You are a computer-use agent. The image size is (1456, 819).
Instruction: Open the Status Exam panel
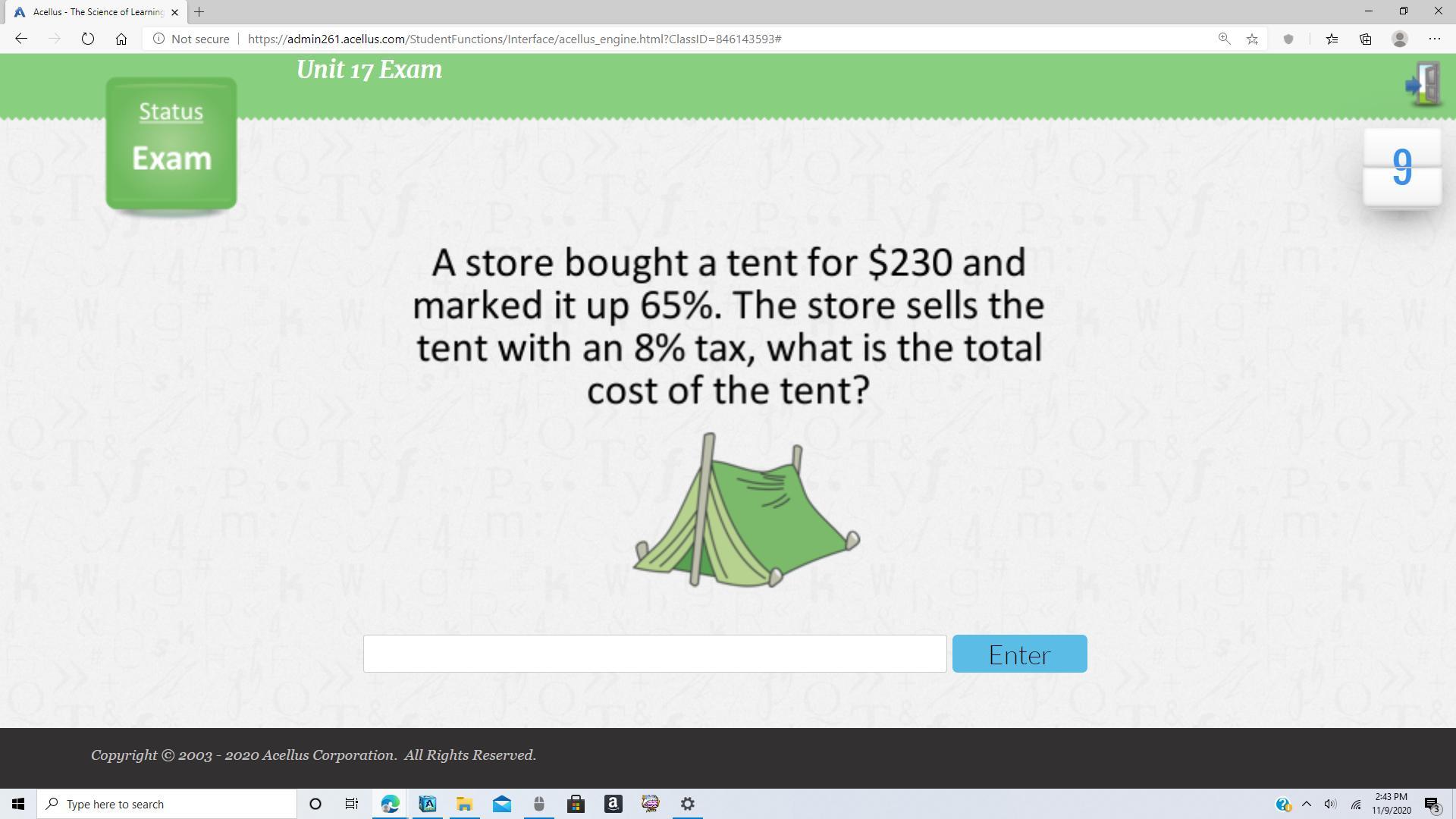tap(171, 143)
